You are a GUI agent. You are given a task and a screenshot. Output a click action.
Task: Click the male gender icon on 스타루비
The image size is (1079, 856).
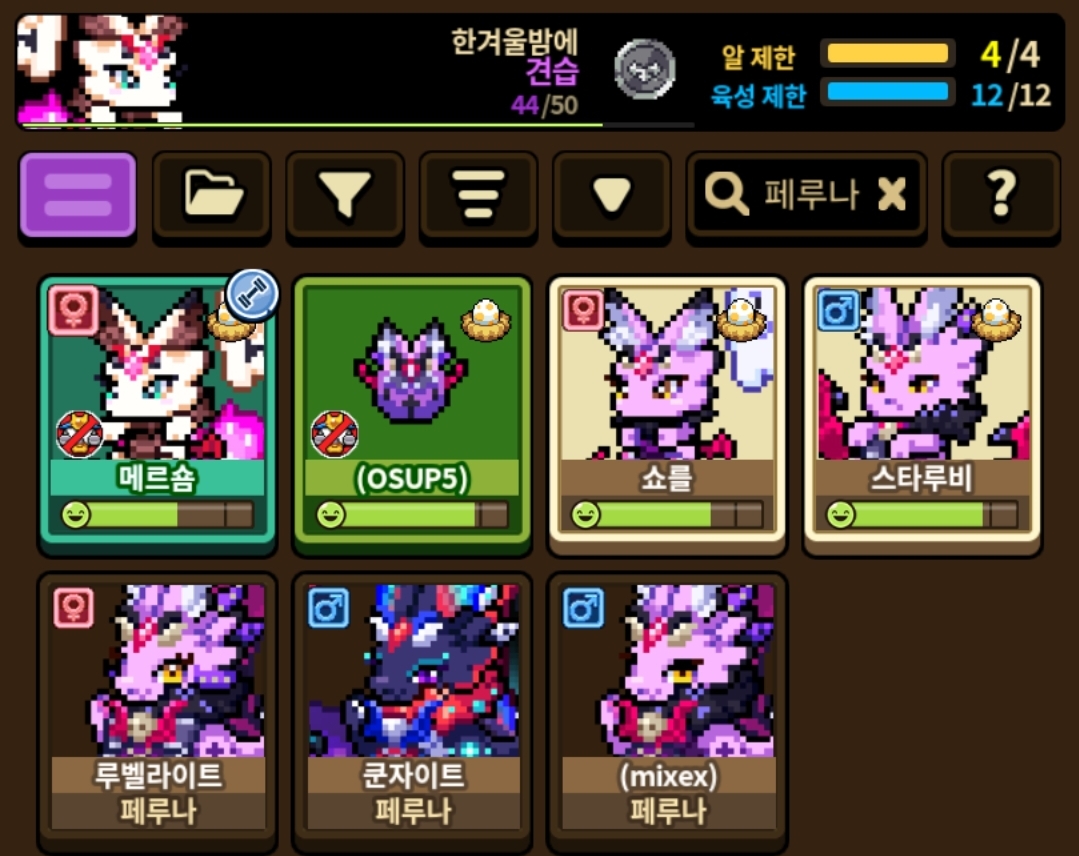coord(838,310)
